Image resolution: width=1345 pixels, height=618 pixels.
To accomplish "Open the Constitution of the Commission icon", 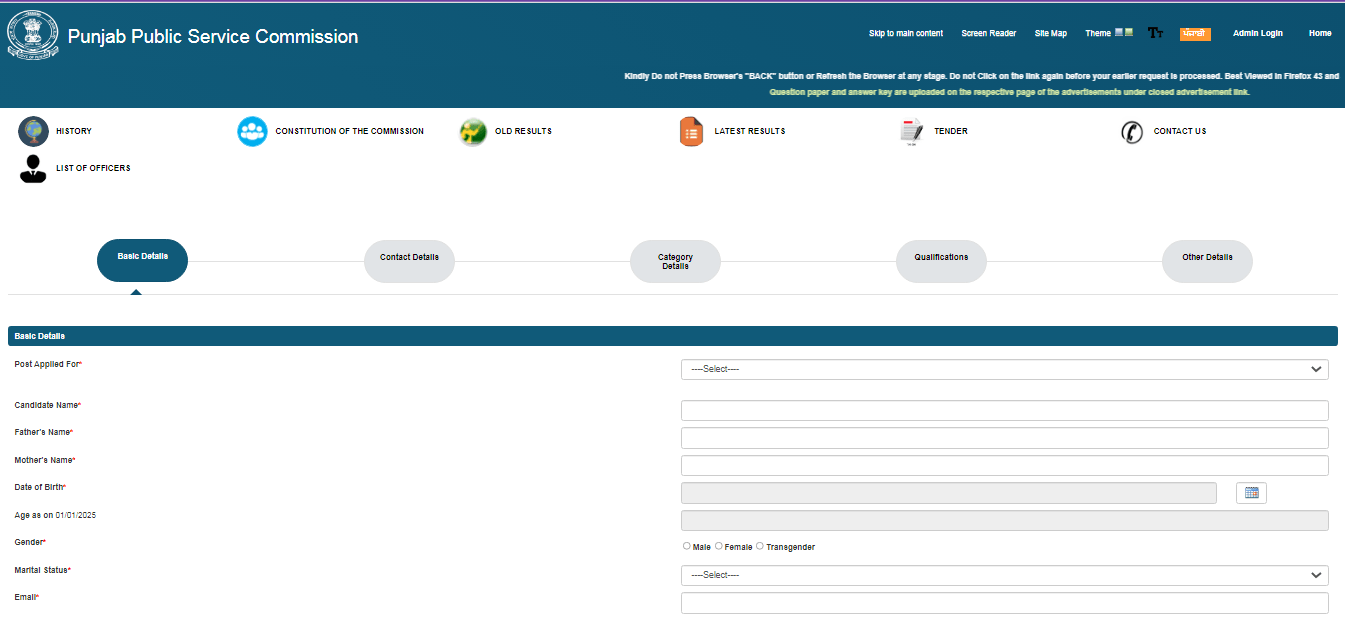I will click(252, 131).
